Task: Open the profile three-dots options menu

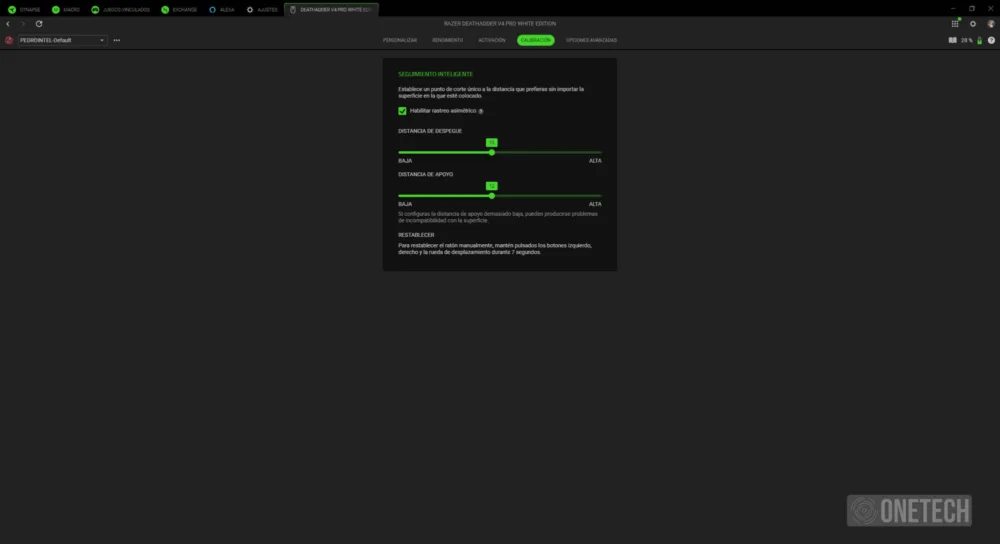Action: [117, 40]
